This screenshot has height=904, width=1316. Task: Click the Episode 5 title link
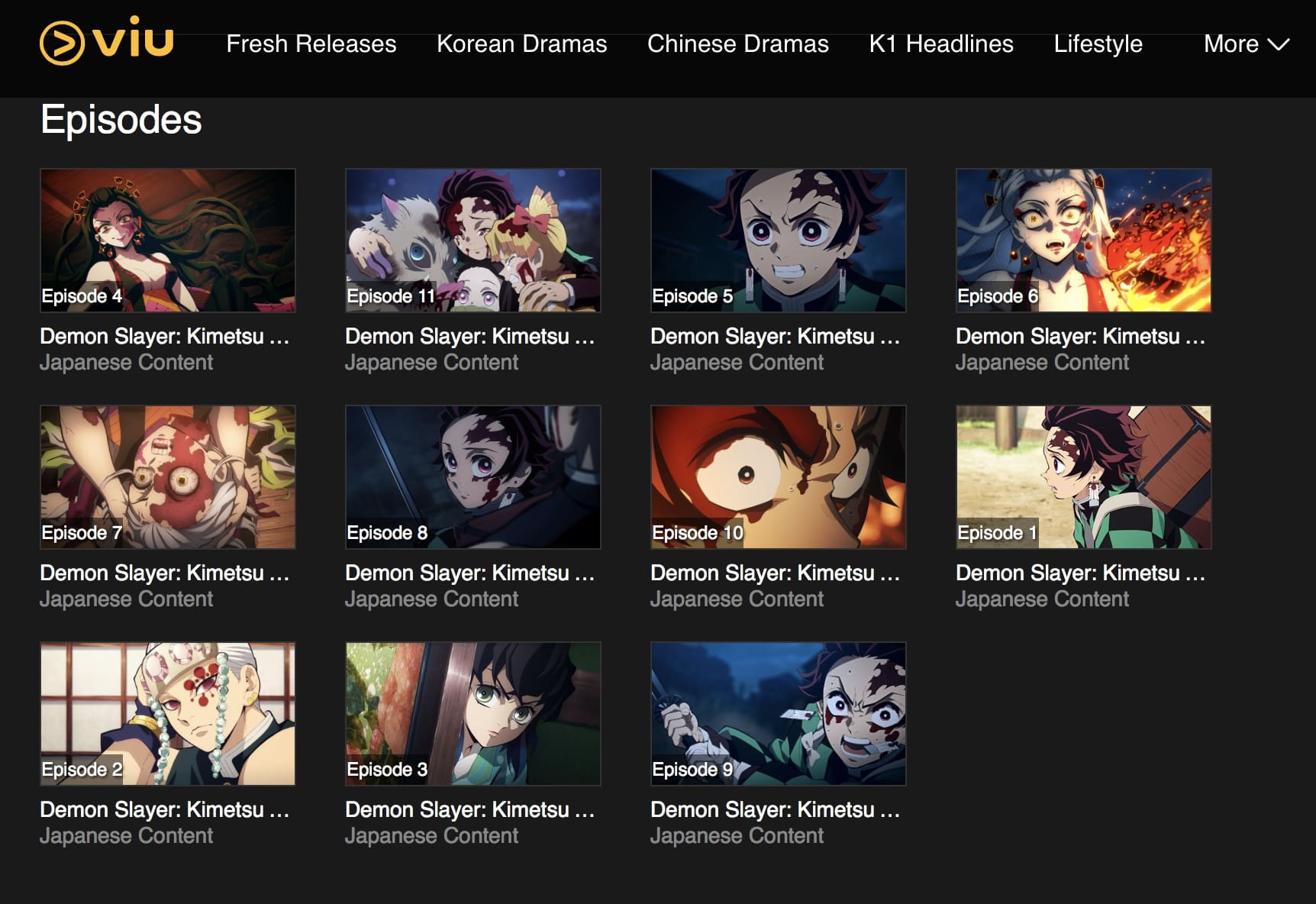[x=776, y=336]
